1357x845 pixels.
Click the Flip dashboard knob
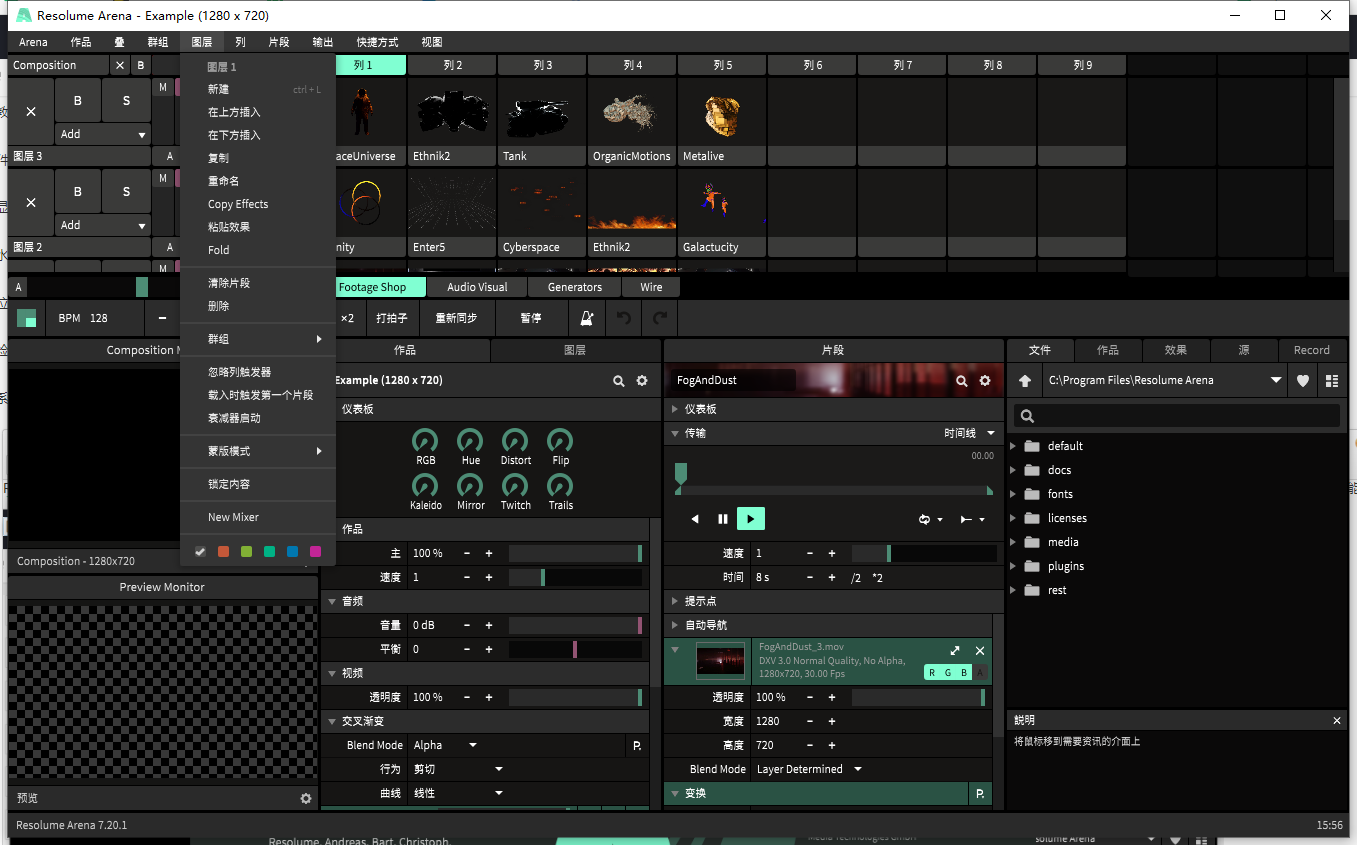pos(560,440)
